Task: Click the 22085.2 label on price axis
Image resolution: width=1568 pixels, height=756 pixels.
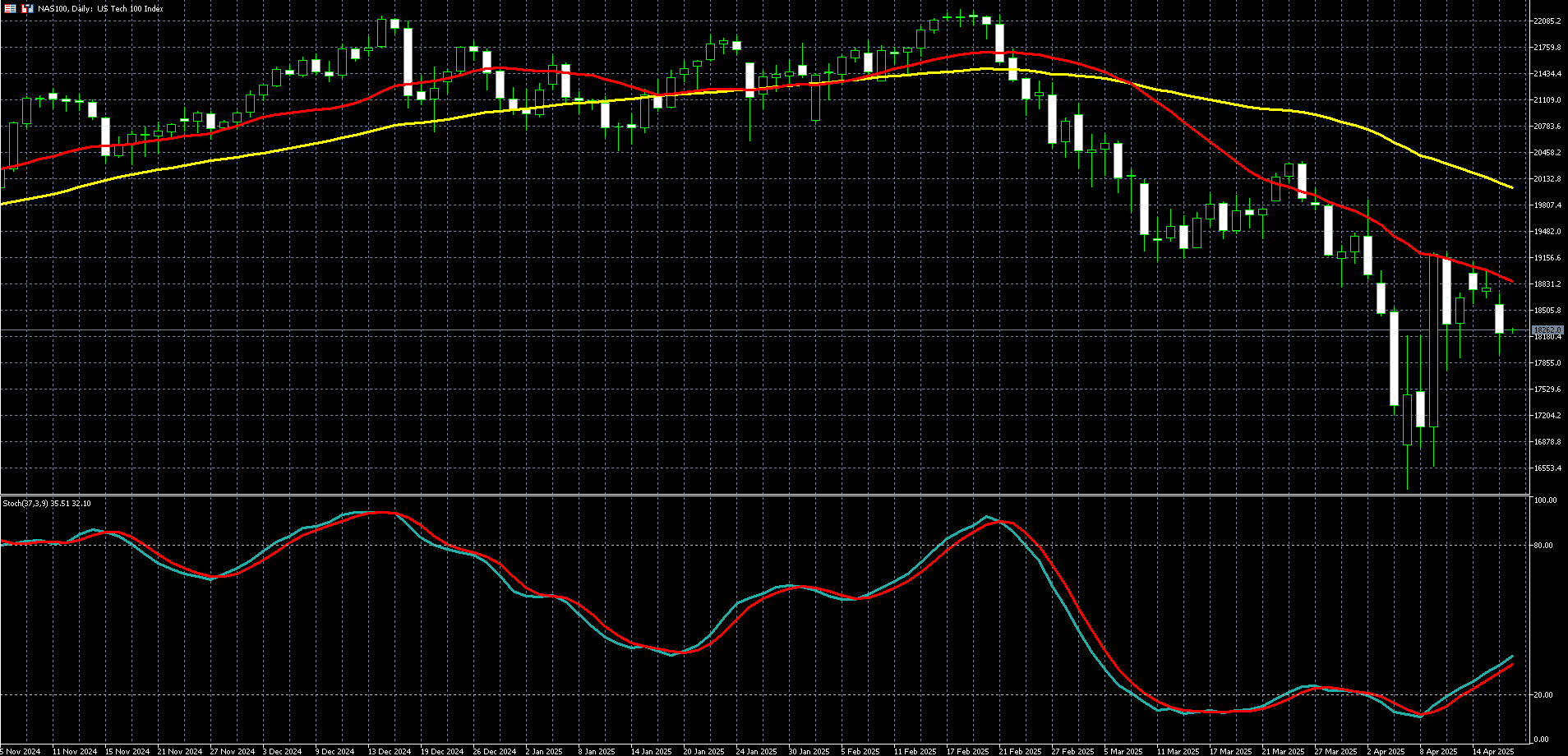Action: click(x=1547, y=21)
